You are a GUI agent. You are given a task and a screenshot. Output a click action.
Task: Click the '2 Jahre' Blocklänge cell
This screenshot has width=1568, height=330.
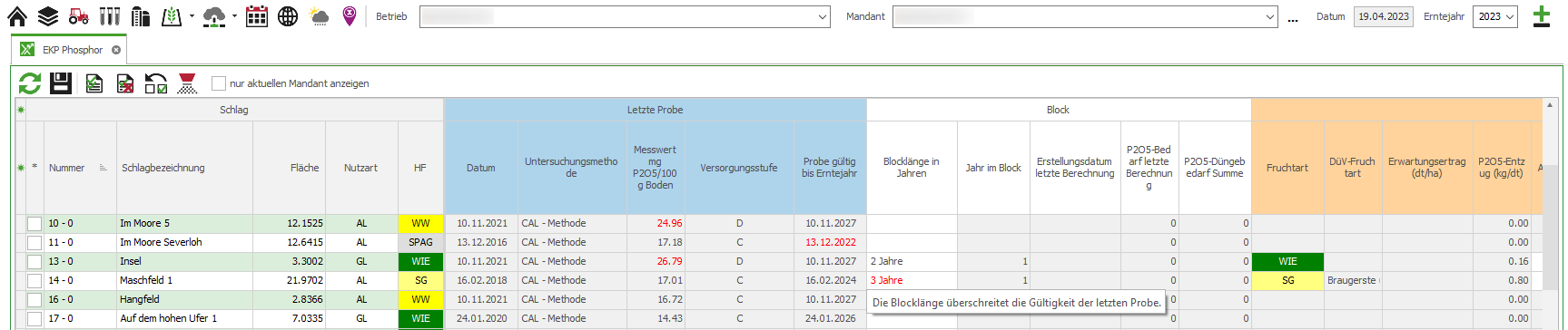click(912, 262)
